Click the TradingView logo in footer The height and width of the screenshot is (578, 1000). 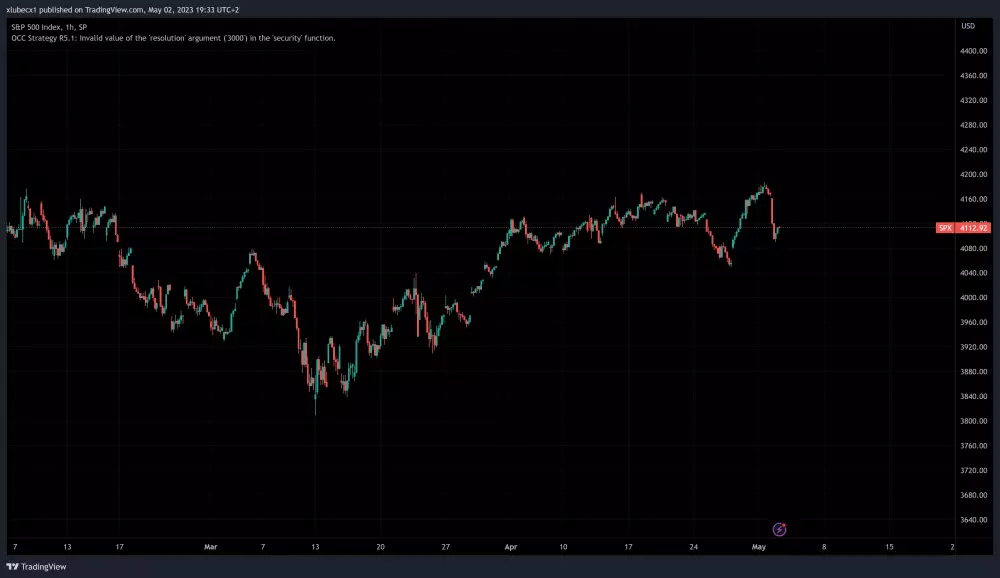coord(37,568)
